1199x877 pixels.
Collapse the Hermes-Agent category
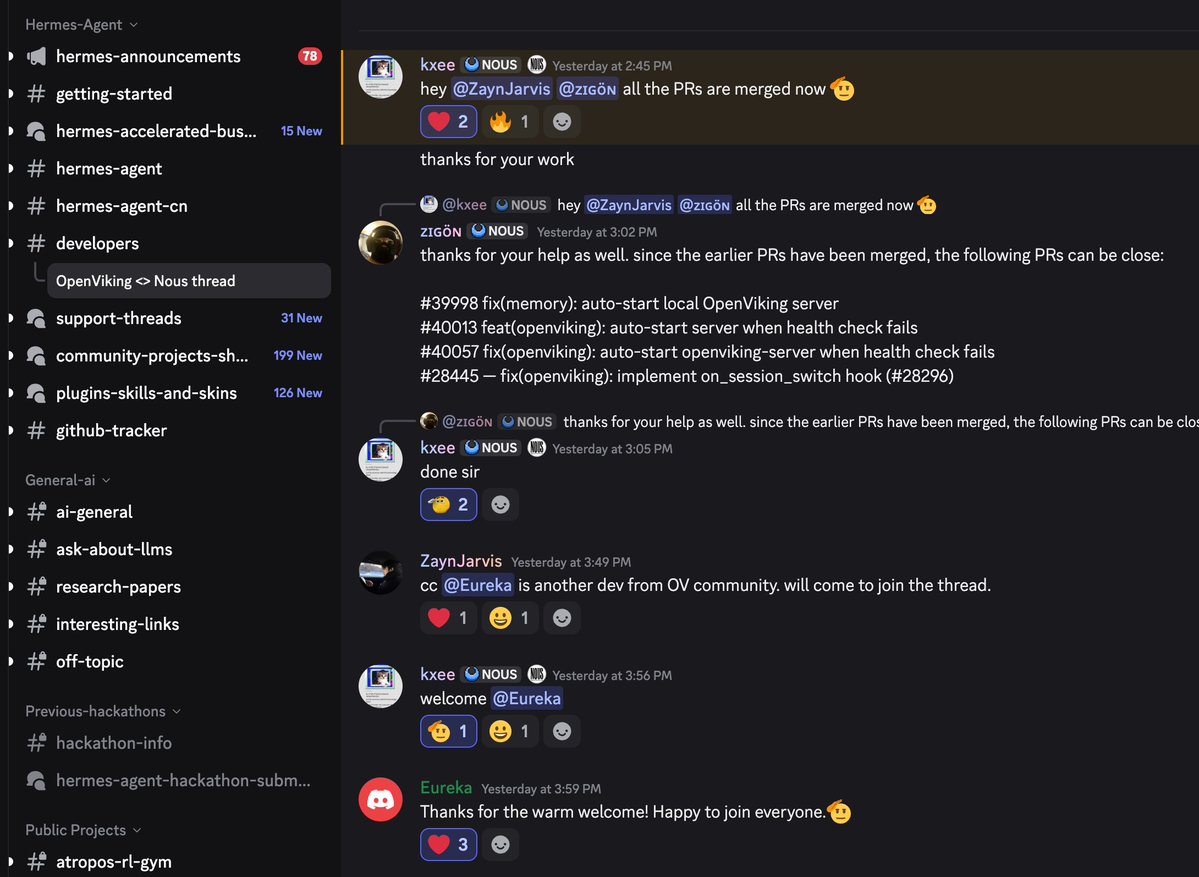click(x=82, y=24)
